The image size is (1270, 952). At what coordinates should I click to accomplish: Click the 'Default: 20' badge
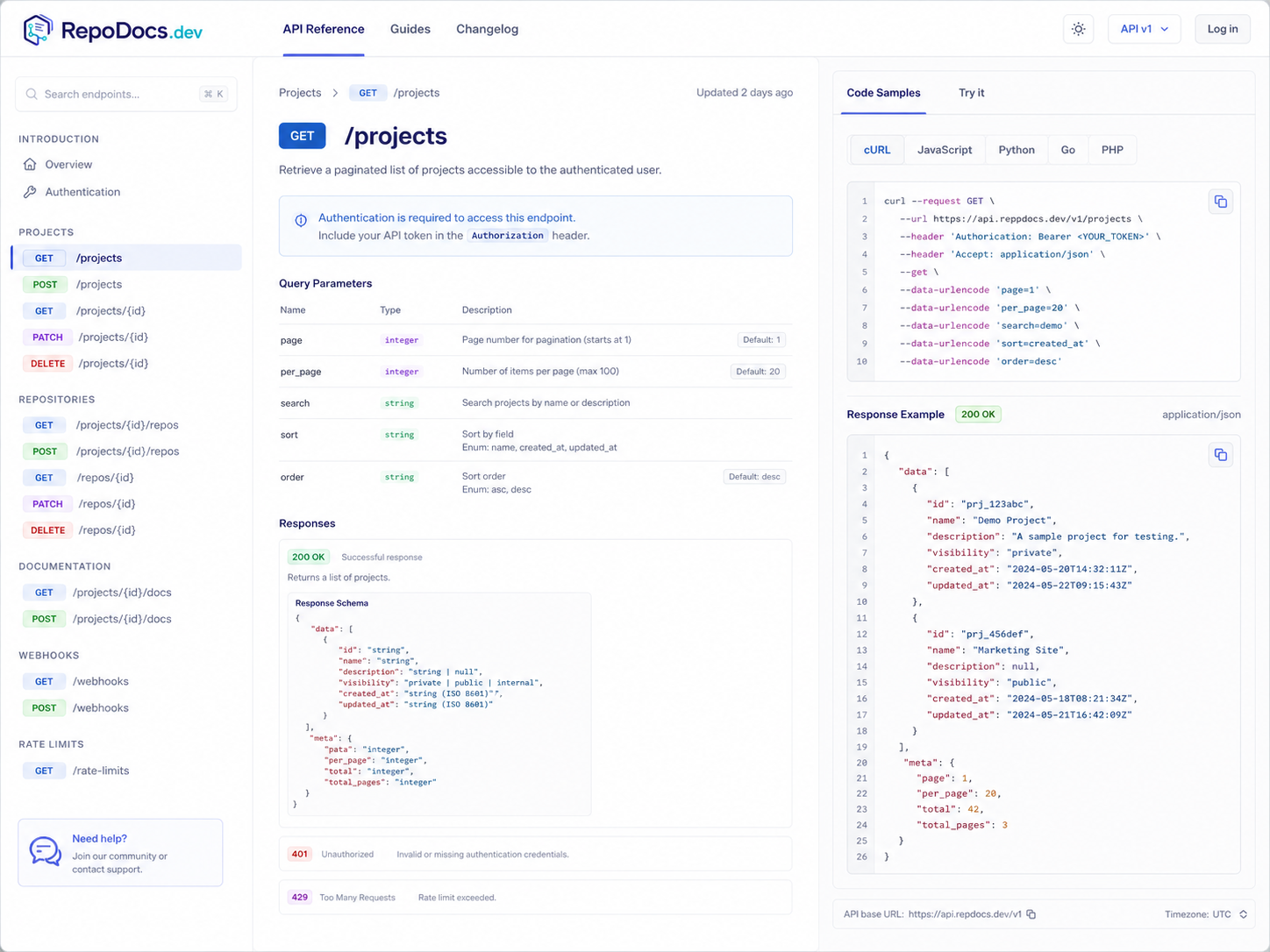click(x=758, y=372)
